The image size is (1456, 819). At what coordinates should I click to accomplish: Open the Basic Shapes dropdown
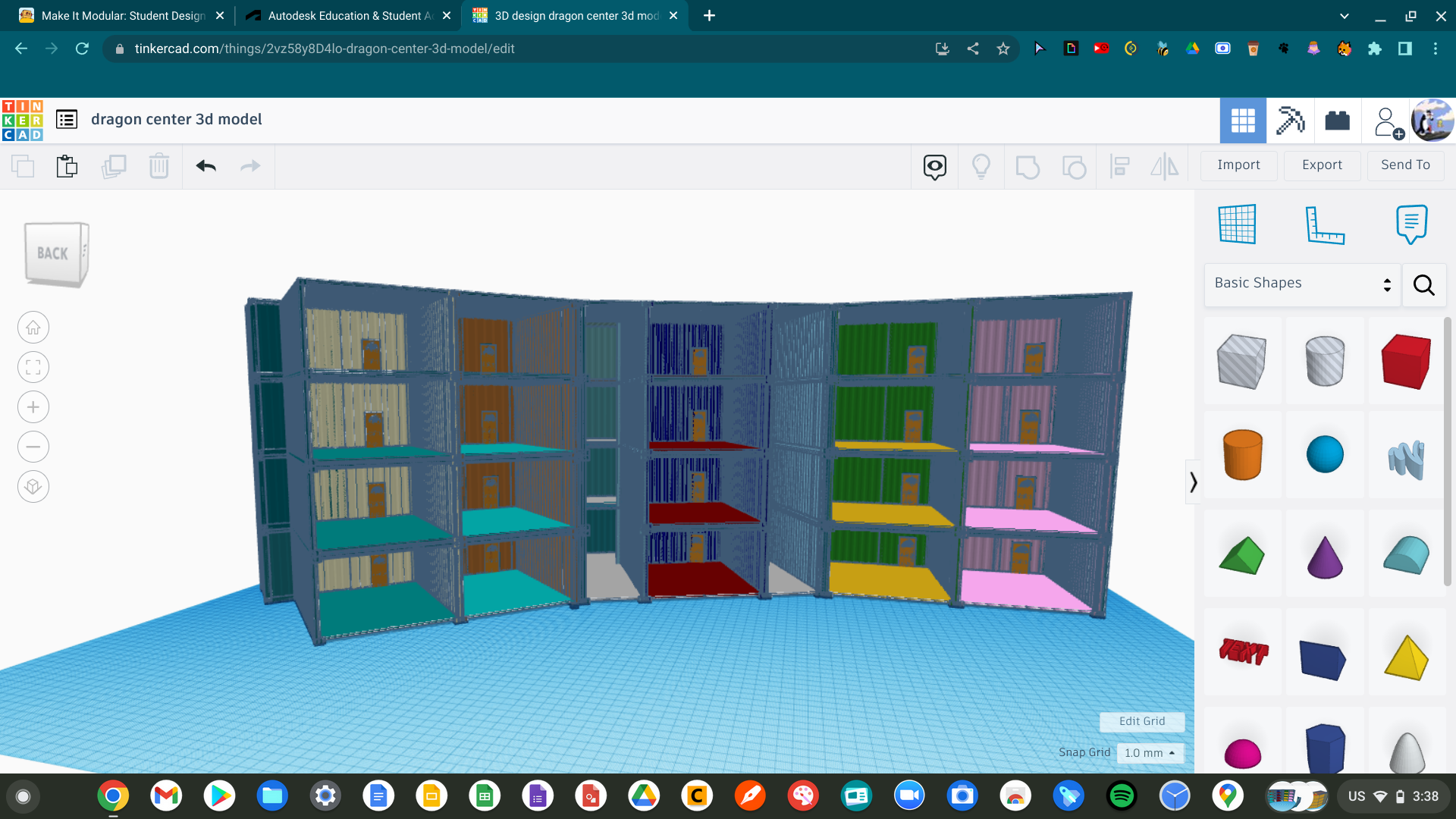tap(1302, 284)
